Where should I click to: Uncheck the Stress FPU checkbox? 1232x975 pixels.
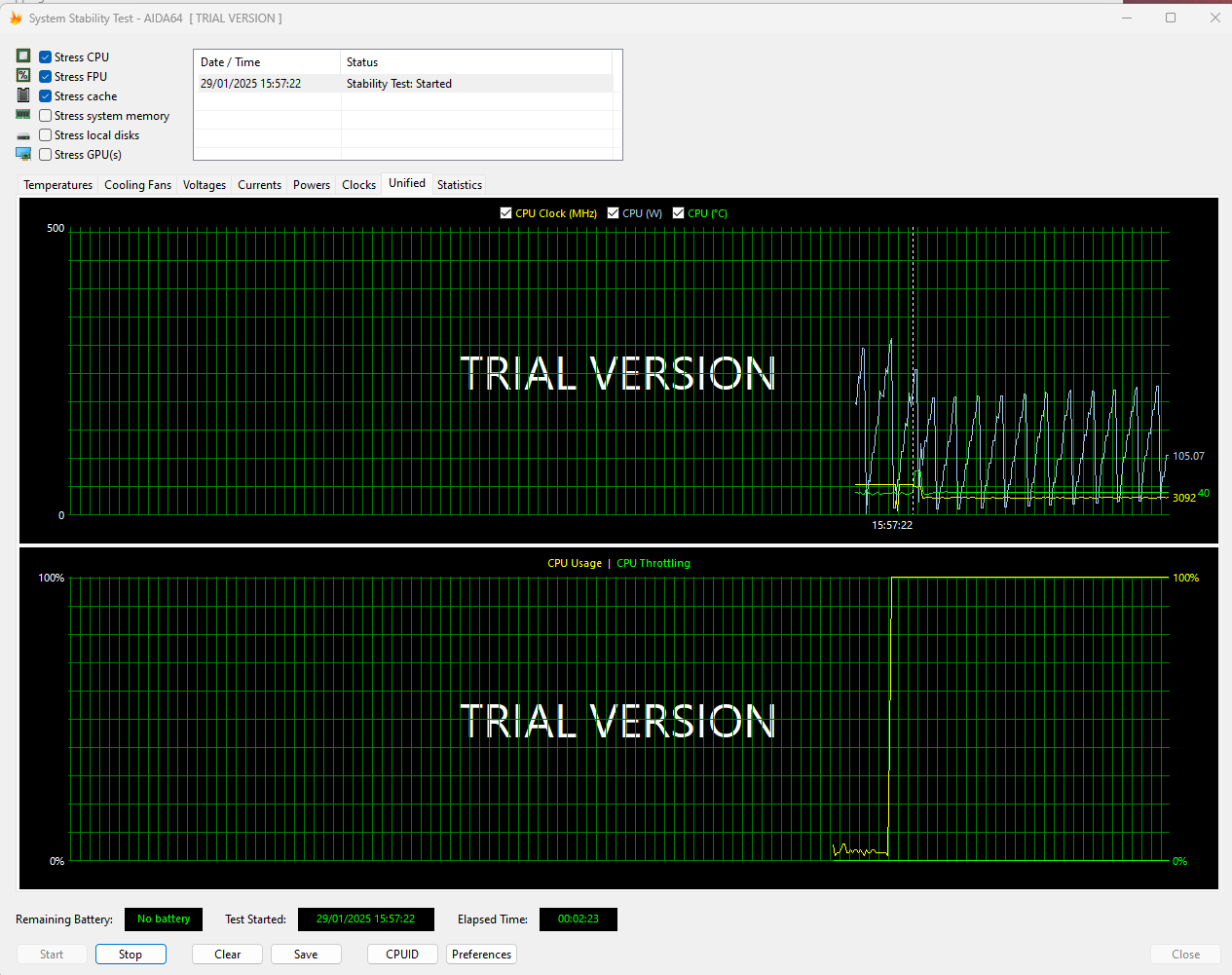(45, 76)
